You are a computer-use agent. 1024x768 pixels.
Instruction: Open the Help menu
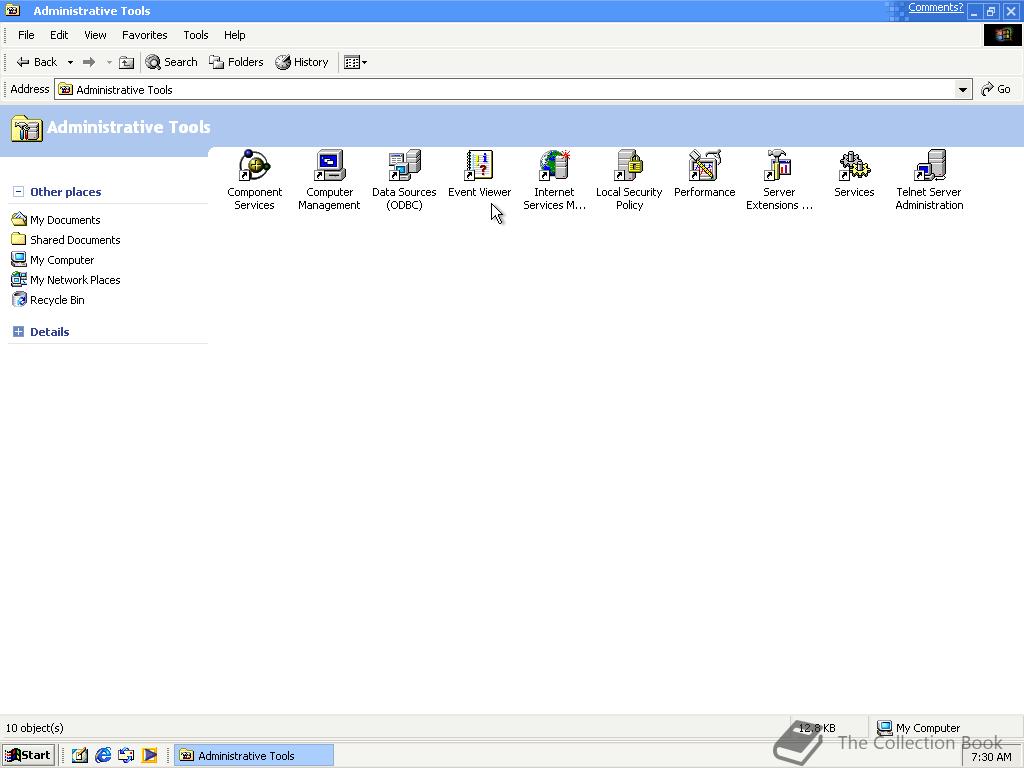(x=234, y=35)
